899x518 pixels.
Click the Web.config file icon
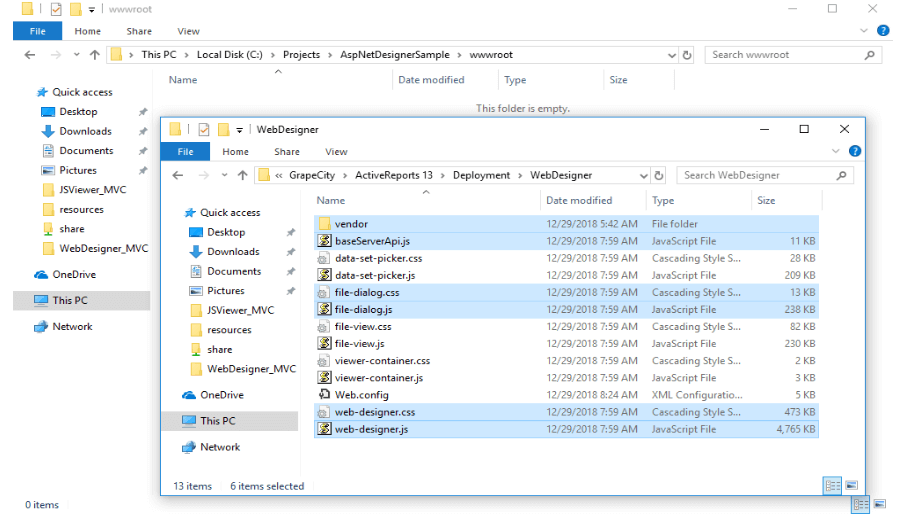[325, 395]
